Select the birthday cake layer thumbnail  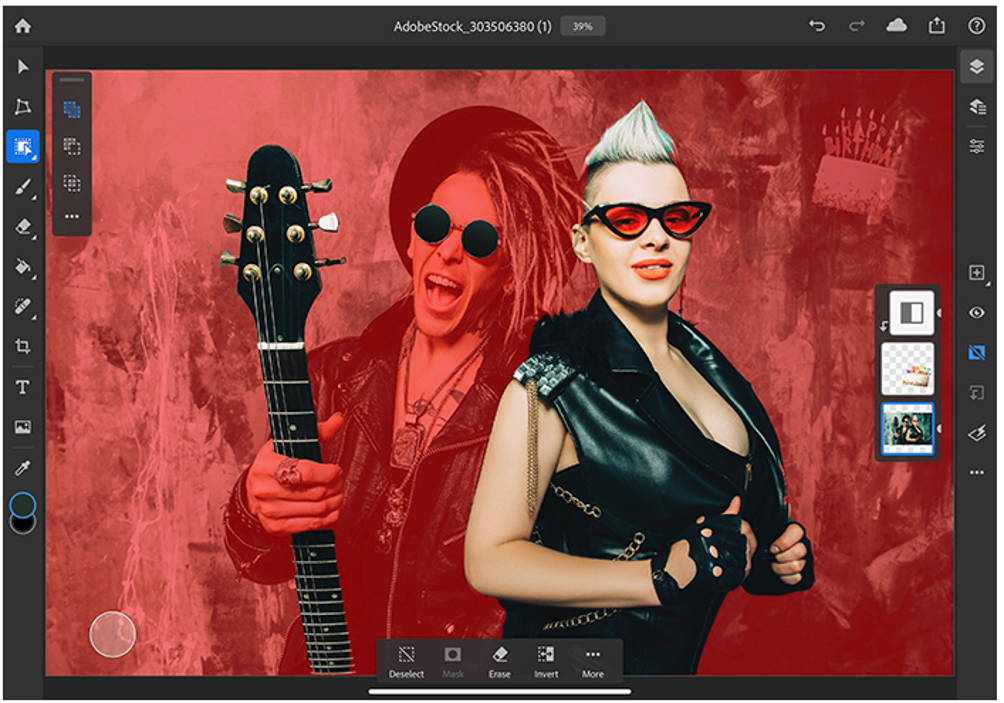[x=907, y=368]
